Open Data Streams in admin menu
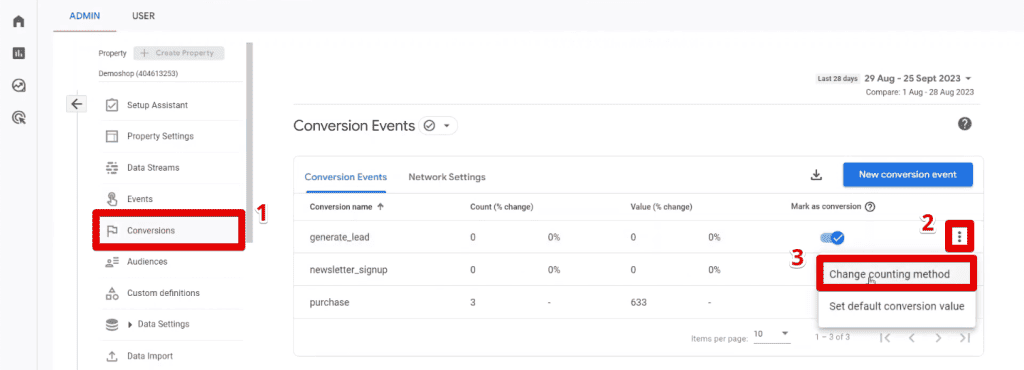 tap(153, 168)
